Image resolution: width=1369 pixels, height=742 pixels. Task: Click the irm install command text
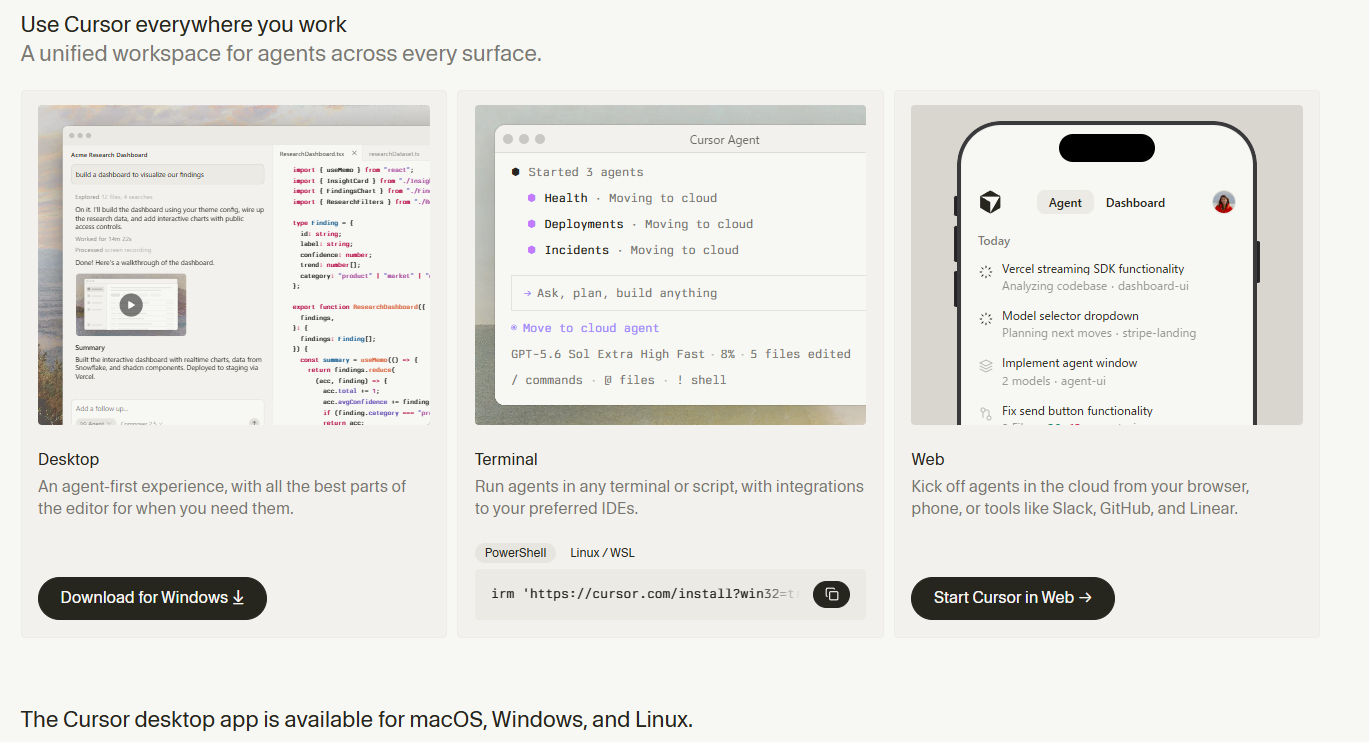pos(645,594)
